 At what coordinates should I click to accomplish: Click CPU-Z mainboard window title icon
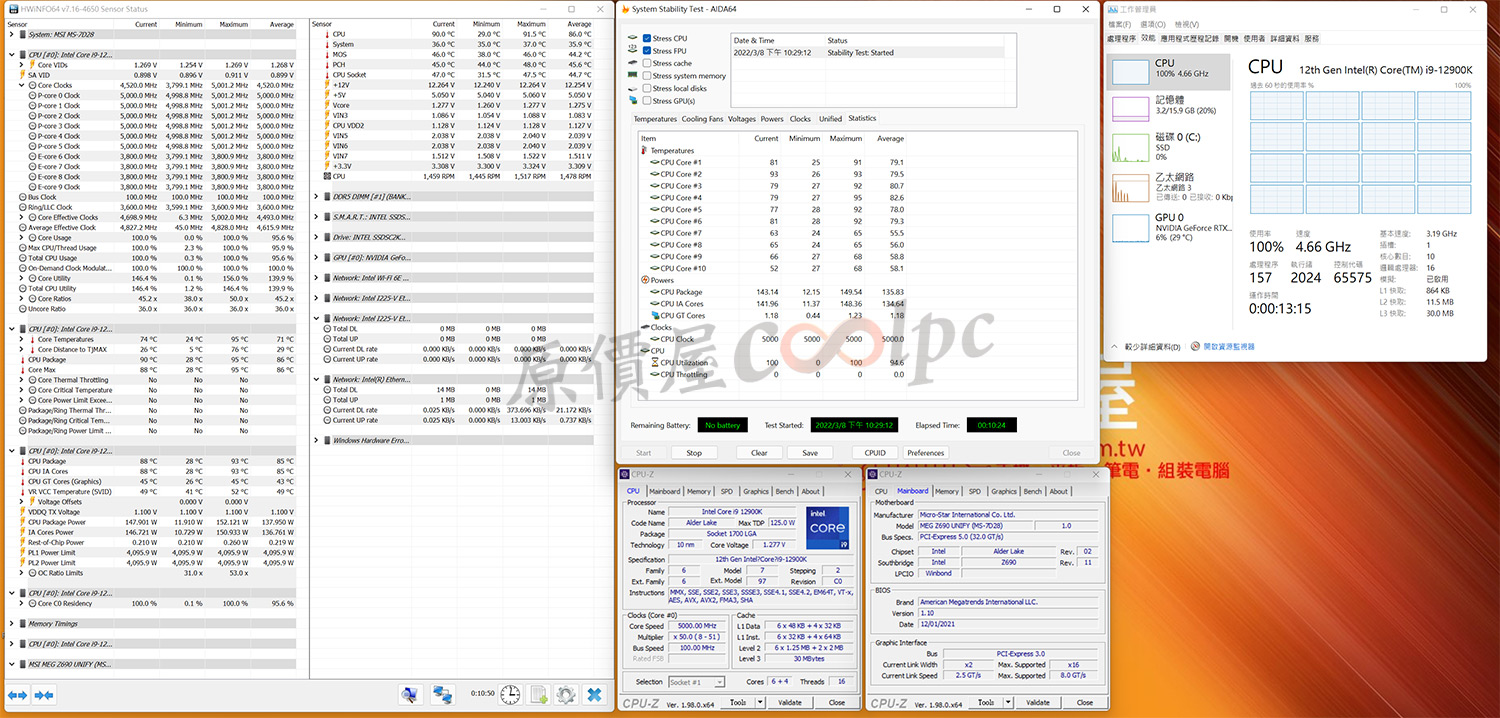873,474
